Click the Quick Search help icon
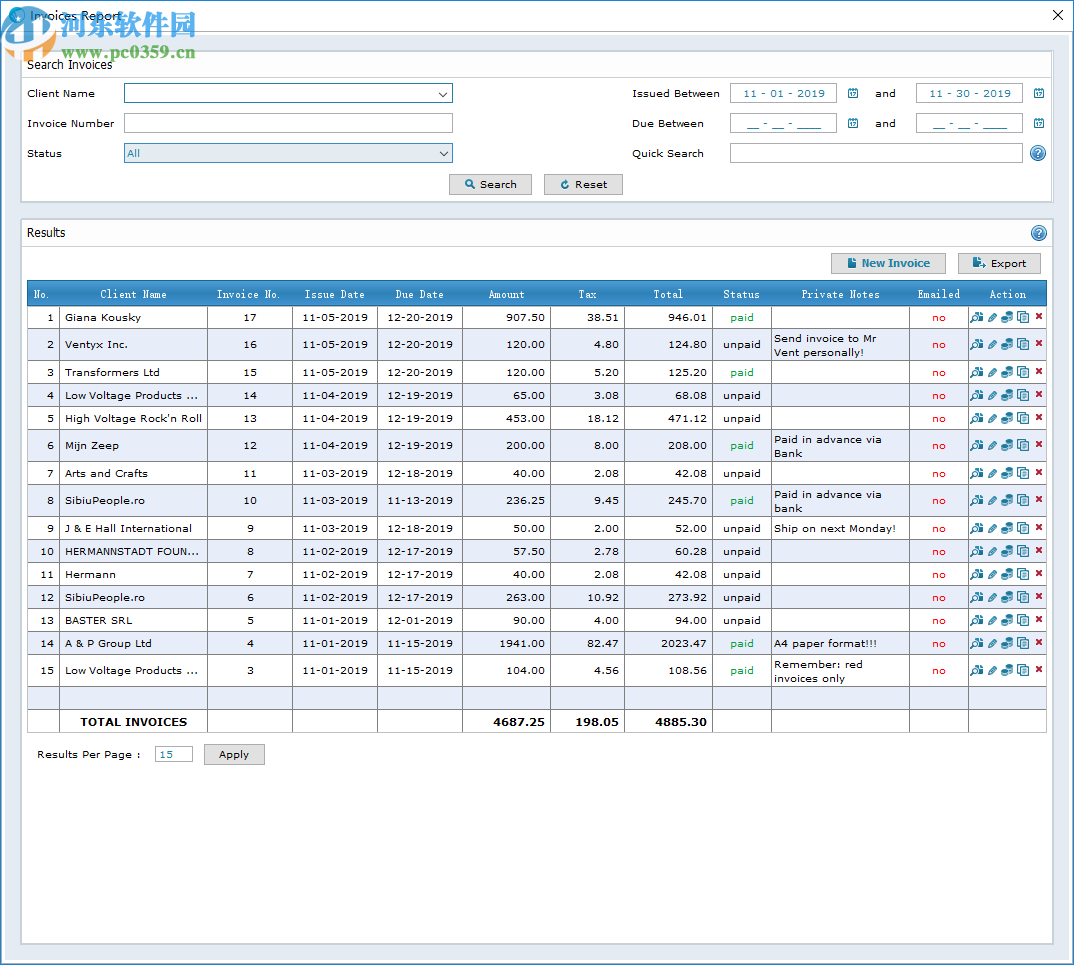This screenshot has height=965, width=1074. coord(1038,154)
